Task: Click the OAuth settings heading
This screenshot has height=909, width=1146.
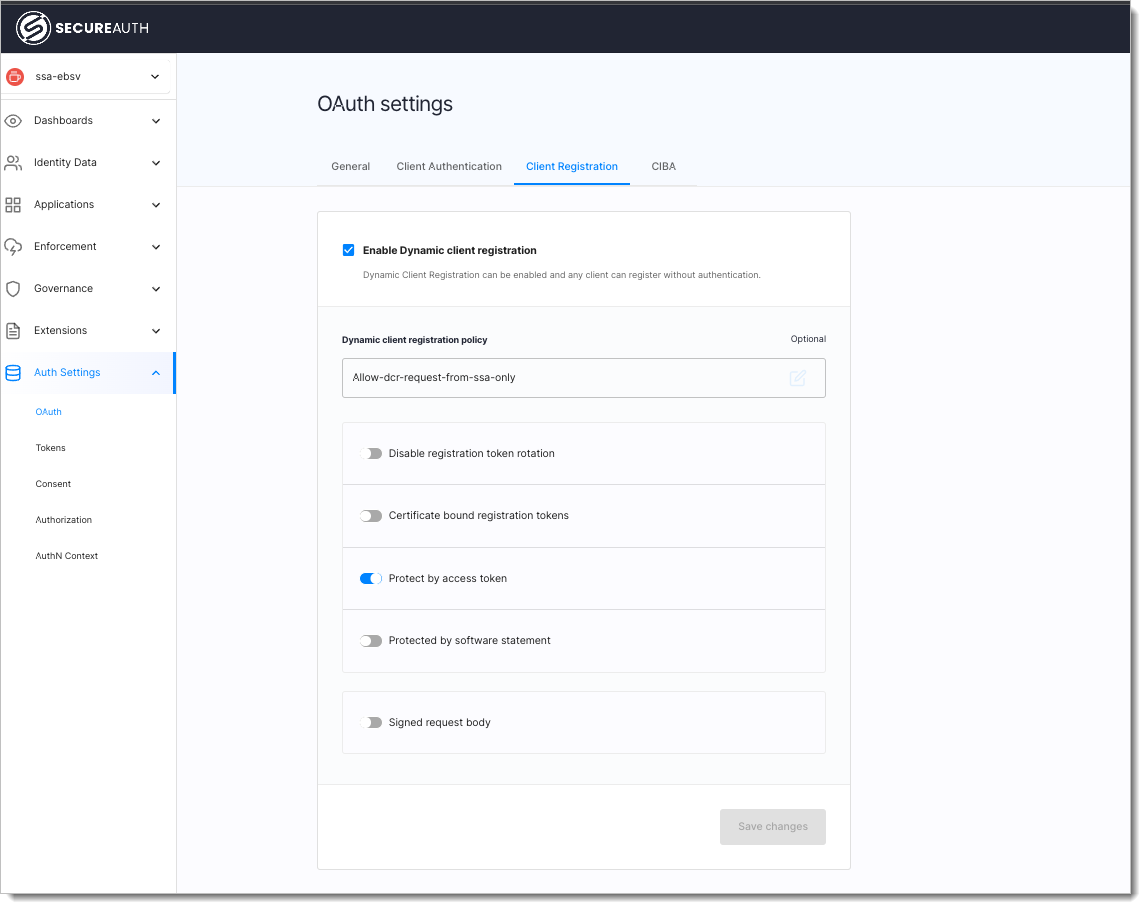Action: click(x=385, y=104)
